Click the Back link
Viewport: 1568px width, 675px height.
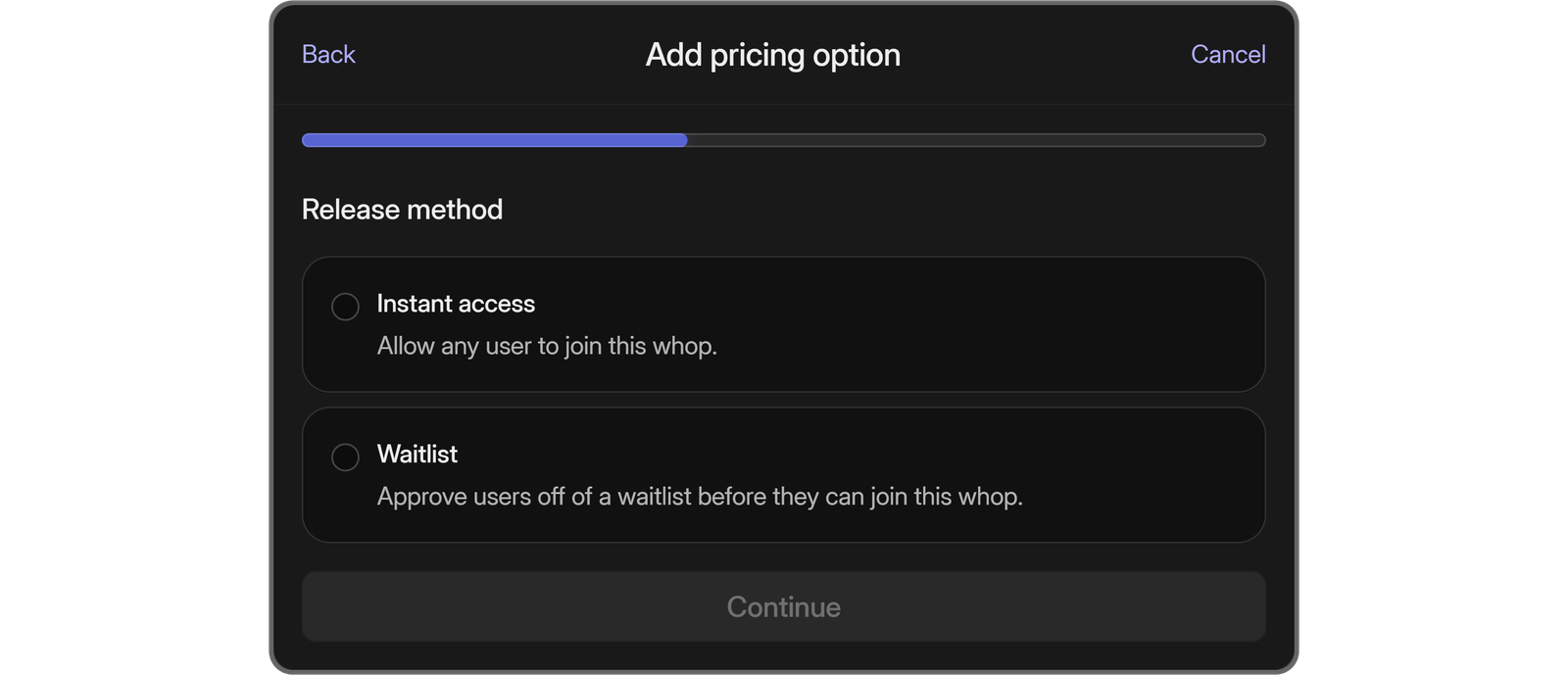327,55
